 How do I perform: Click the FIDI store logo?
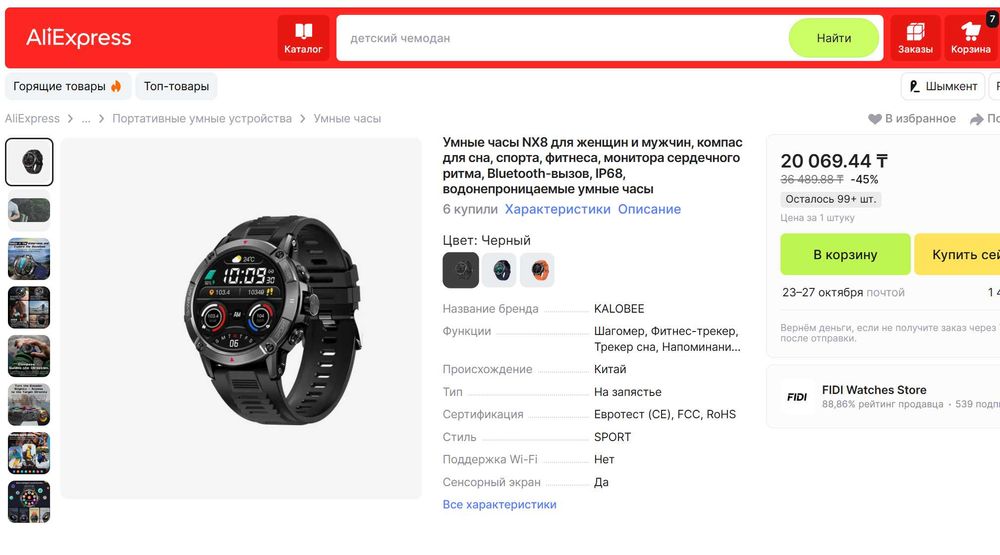[x=797, y=397]
